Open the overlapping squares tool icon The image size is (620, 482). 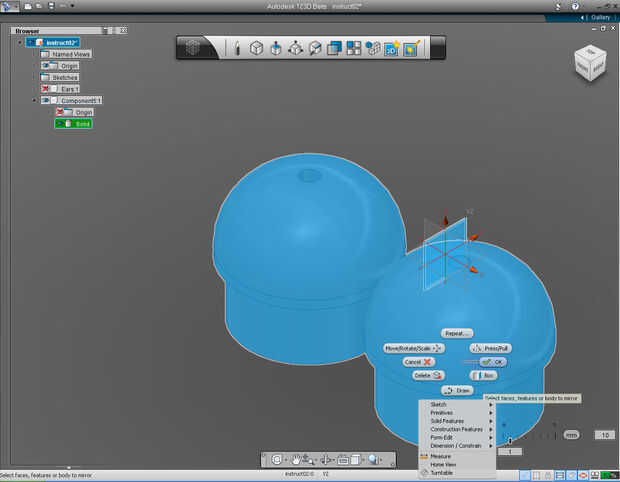(x=334, y=48)
